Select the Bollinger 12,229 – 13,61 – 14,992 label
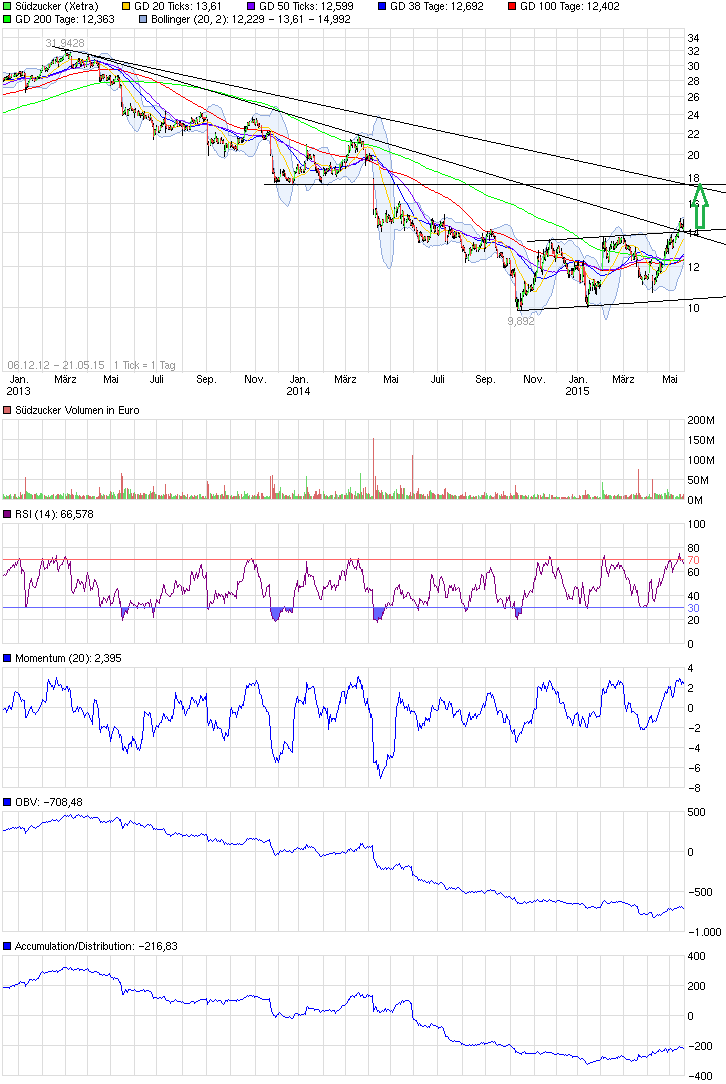The height and width of the screenshot is (1084, 726). tap(250, 19)
